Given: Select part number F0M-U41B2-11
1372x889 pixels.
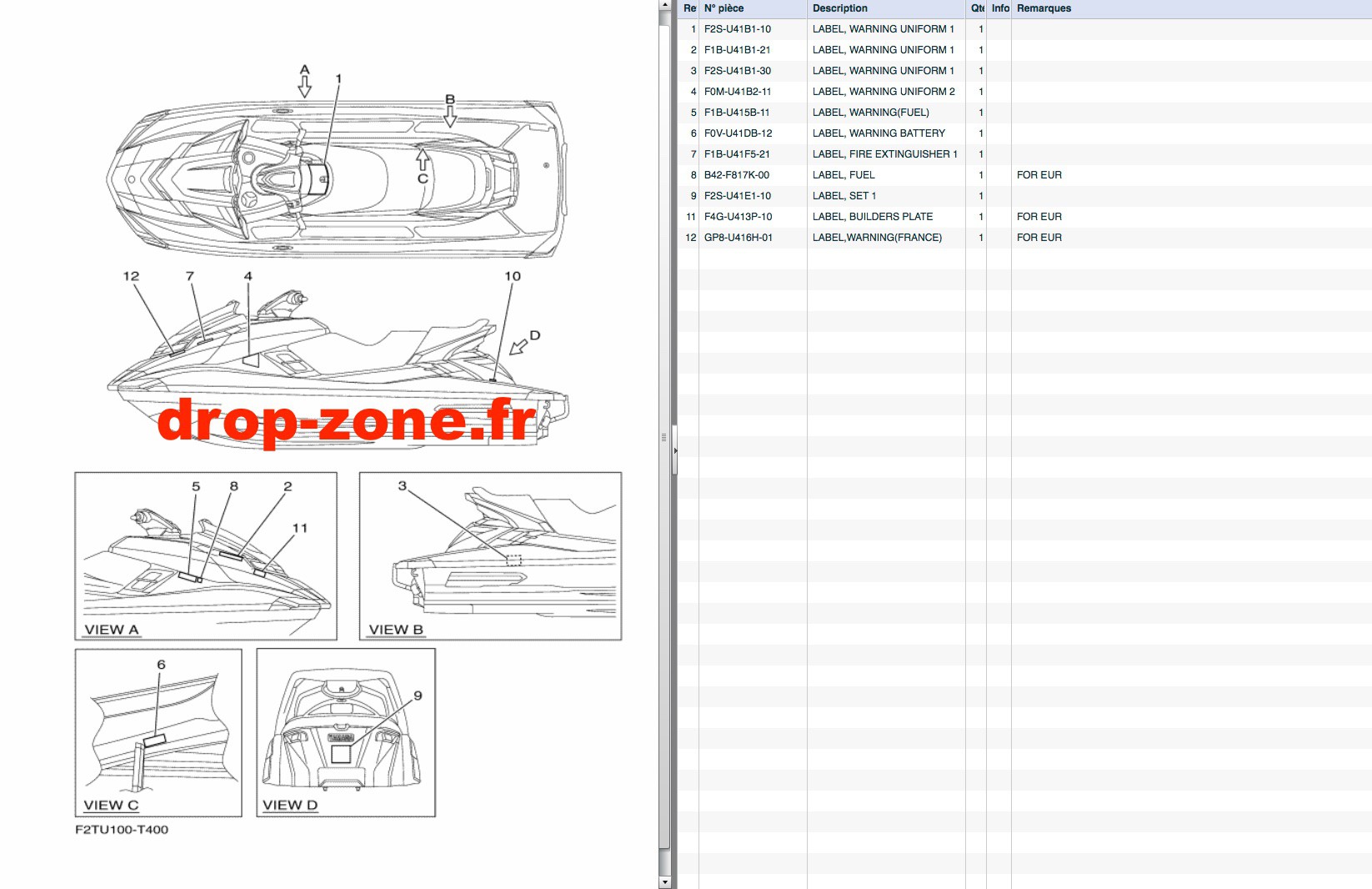Looking at the screenshot, I should 738,92.
